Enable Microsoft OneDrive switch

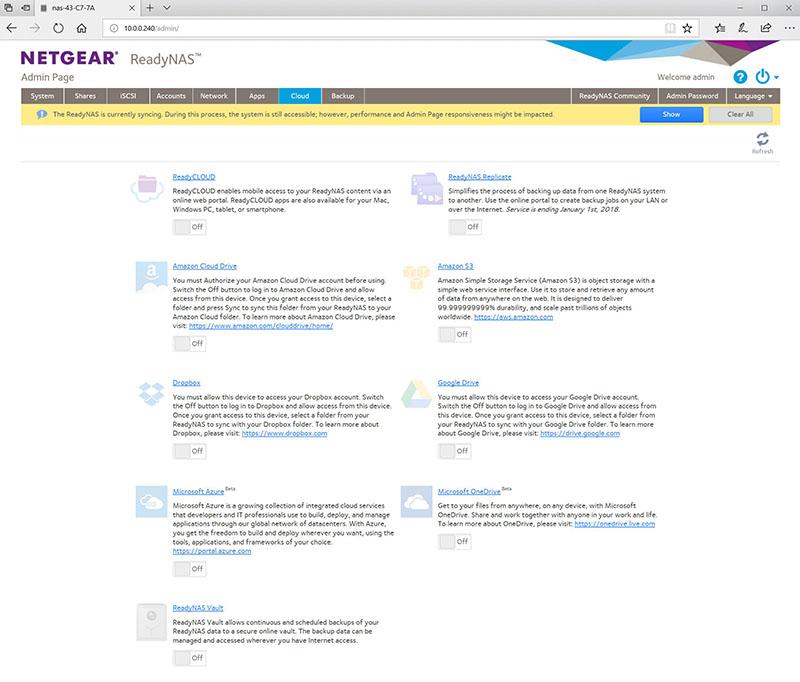tap(454, 542)
